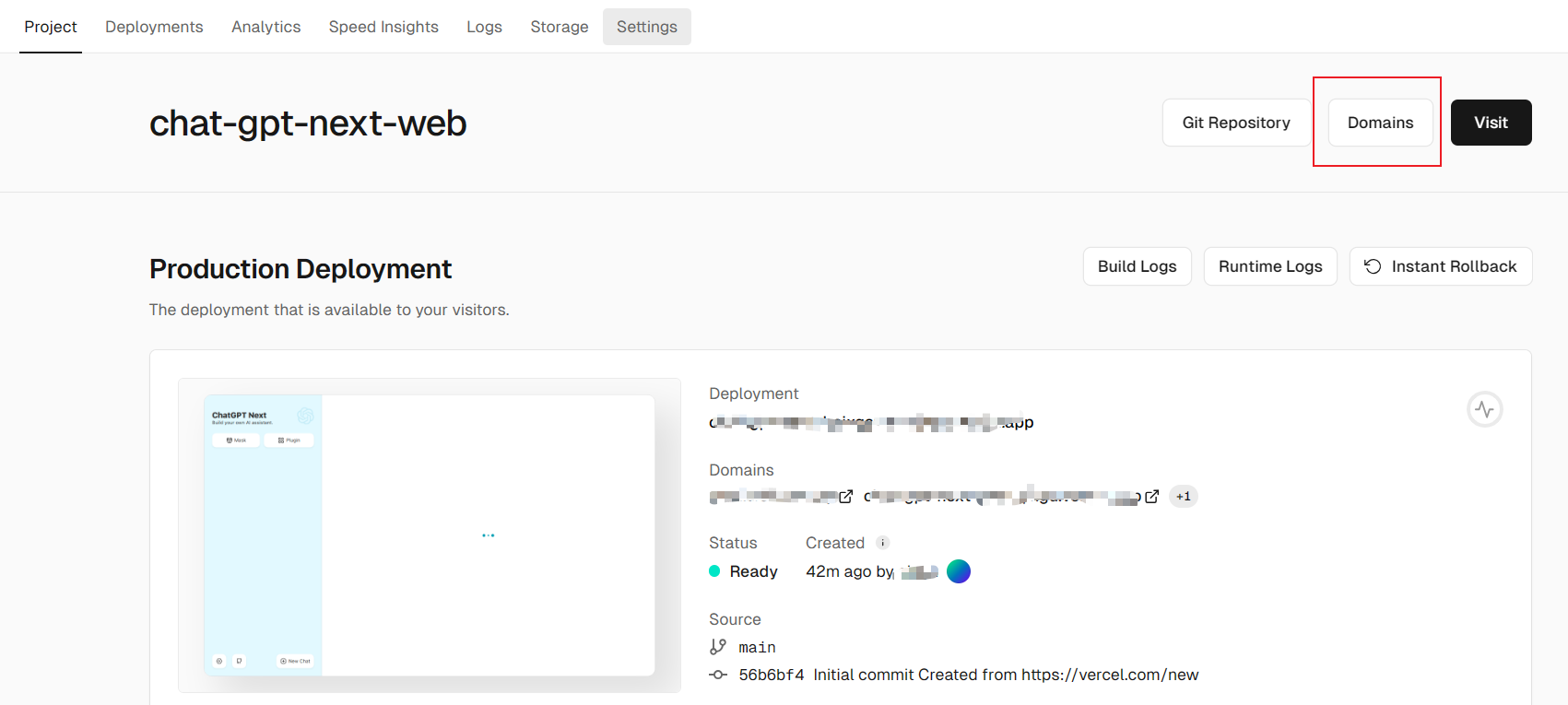This screenshot has height=705, width=1568.
Task: Open first domain's external link icon
Action: [x=845, y=496]
